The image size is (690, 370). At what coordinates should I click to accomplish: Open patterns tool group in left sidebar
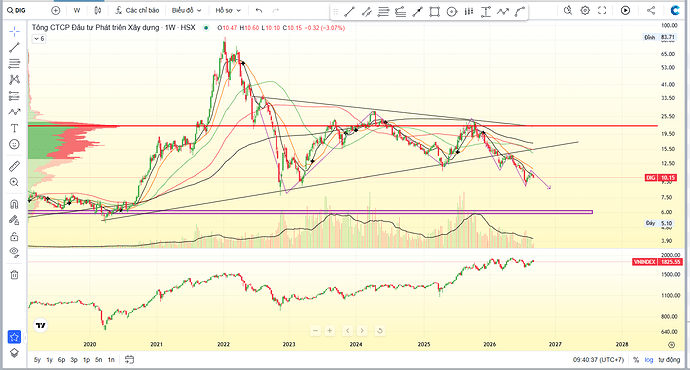pyautogui.click(x=15, y=80)
